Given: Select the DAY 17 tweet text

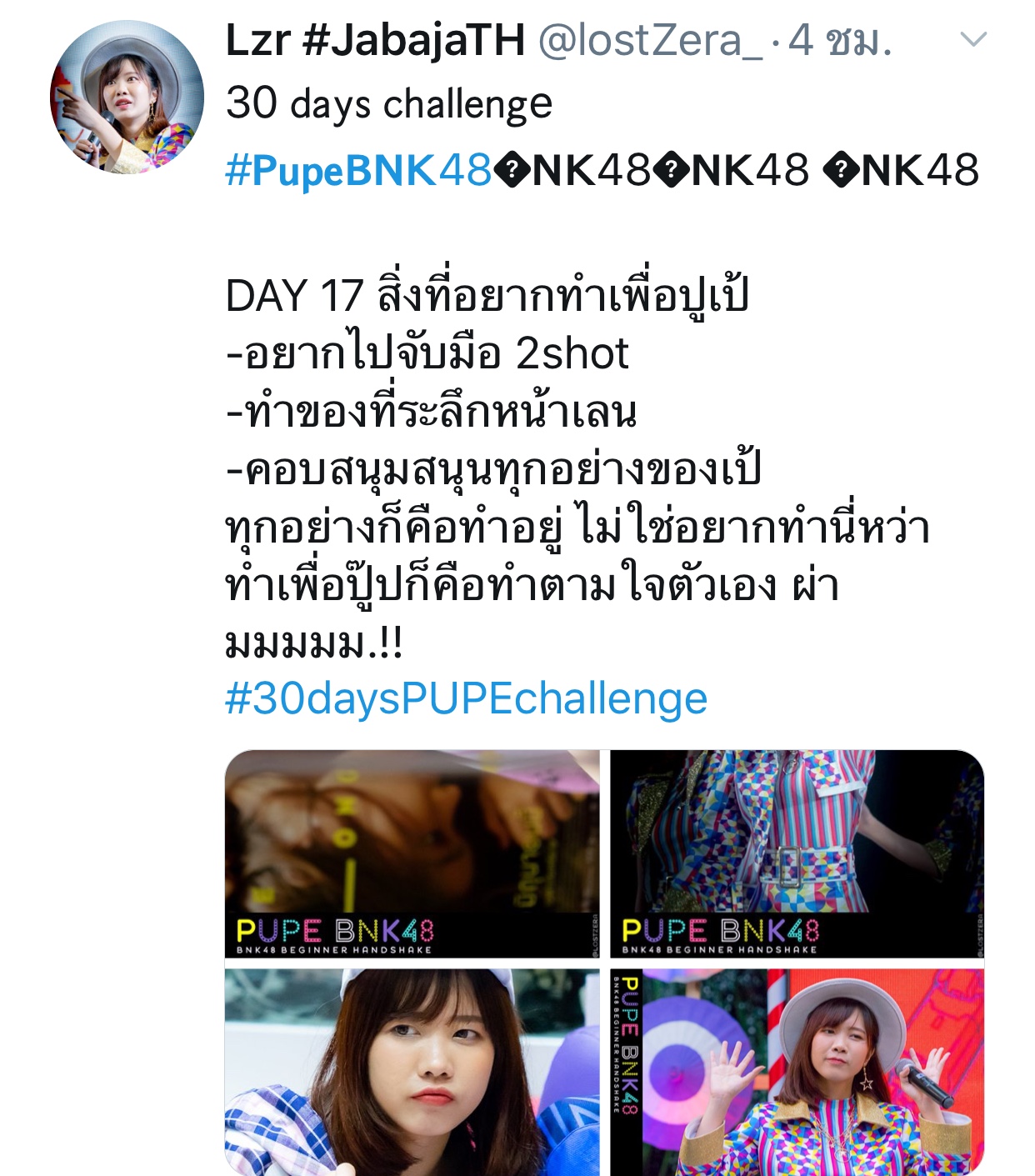Looking at the screenshot, I should coord(487,296).
